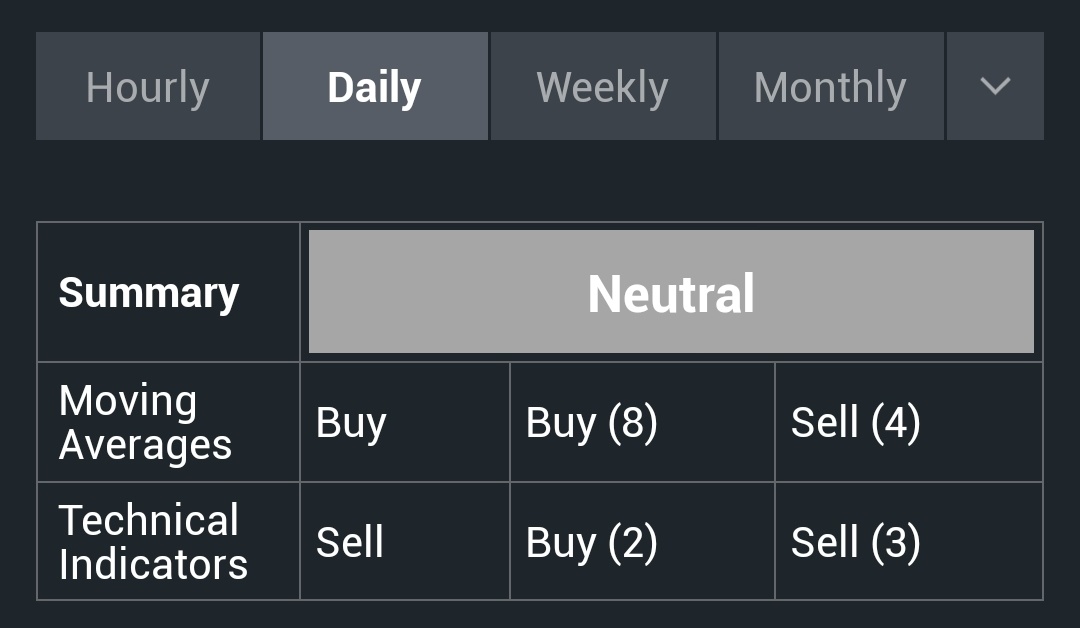This screenshot has height=628, width=1080.
Task: Select the Moving Averages row label
Action: (x=145, y=422)
